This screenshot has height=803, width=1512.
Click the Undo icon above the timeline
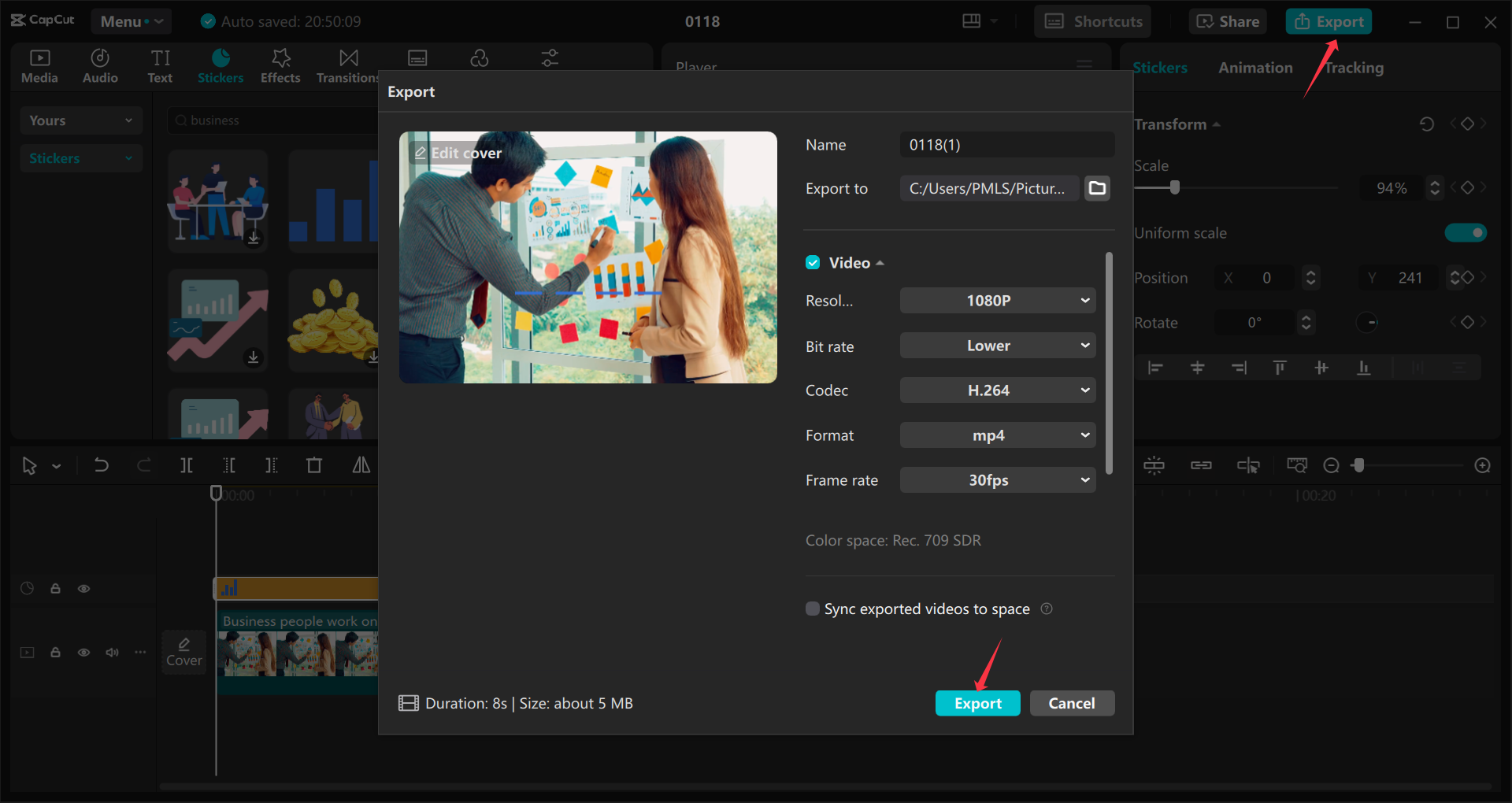pyautogui.click(x=102, y=465)
